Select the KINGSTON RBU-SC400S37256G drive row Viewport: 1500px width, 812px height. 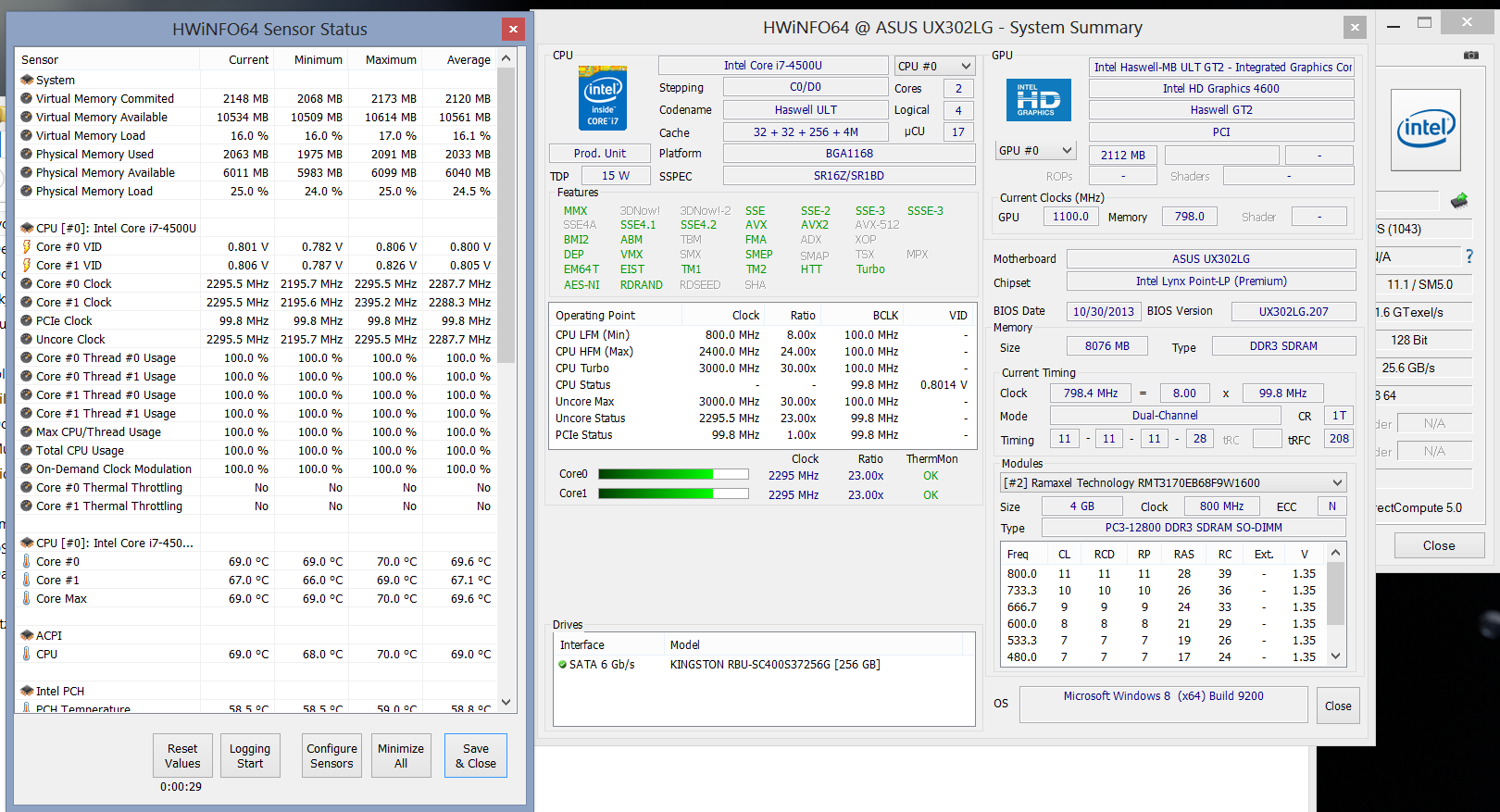pos(765,665)
